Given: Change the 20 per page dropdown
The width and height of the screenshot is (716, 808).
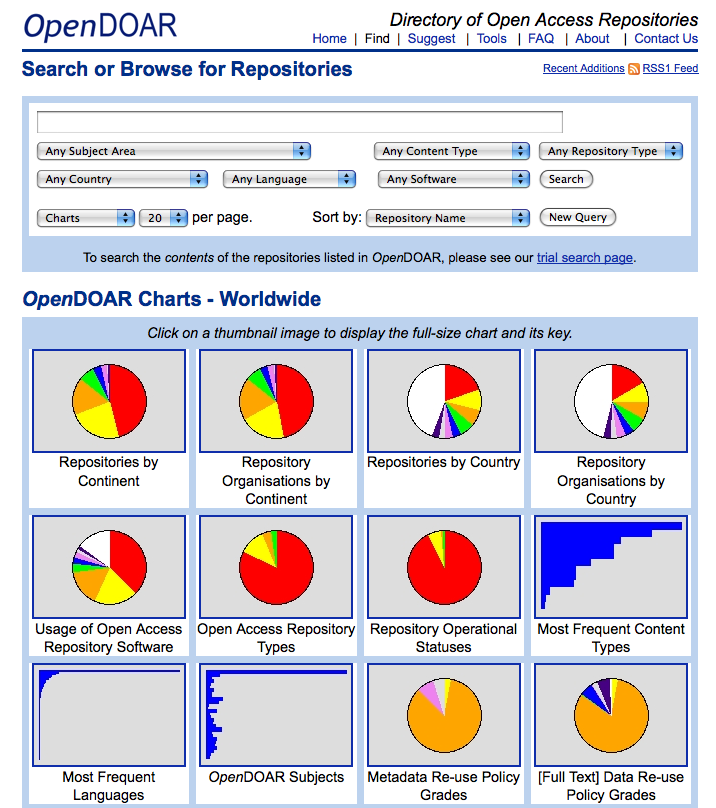Looking at the screenshot, I should tap(163, 218).
